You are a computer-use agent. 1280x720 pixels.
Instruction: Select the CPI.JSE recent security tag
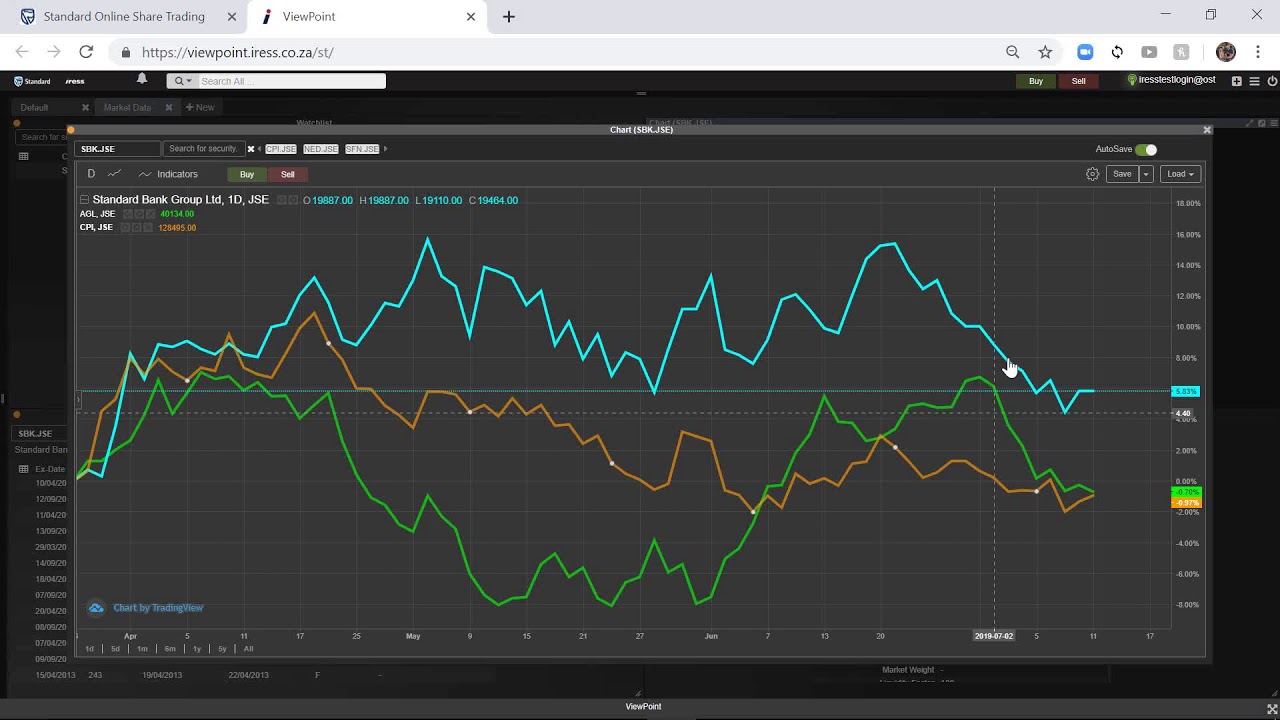[x=281, y=149]
